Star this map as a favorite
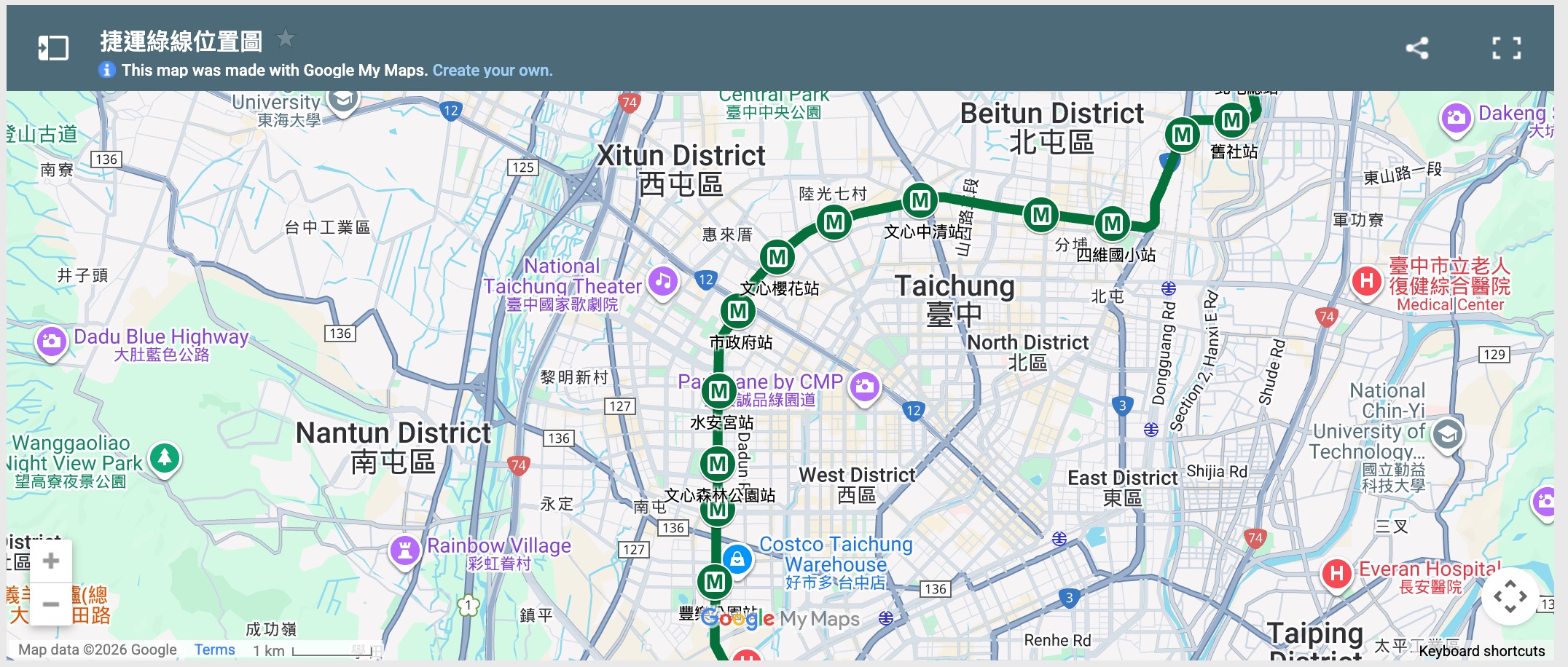This screenshot has height=667, width=1568. (x=286, y=38)
